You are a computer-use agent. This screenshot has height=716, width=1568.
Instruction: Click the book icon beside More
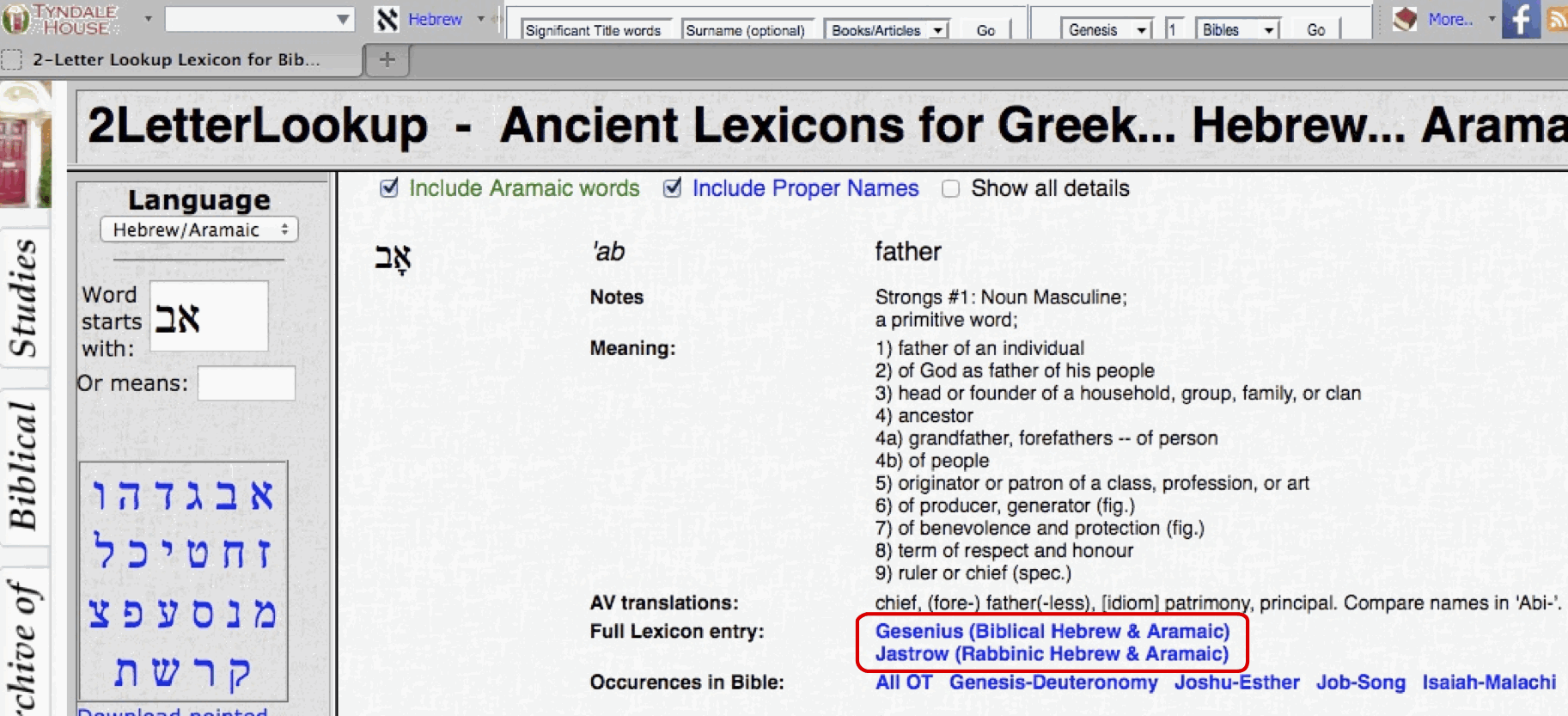pos(1405,19)
